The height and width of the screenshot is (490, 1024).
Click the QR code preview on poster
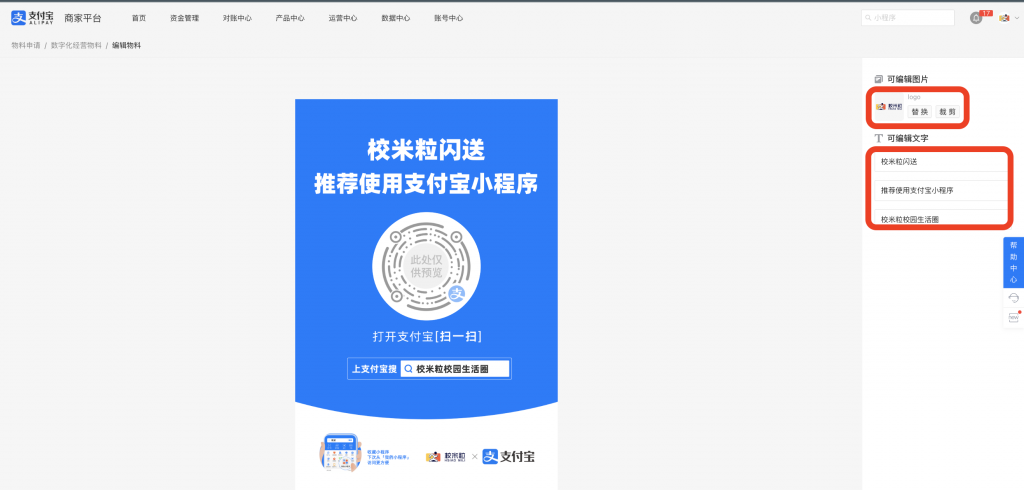[x=426, y=266]
